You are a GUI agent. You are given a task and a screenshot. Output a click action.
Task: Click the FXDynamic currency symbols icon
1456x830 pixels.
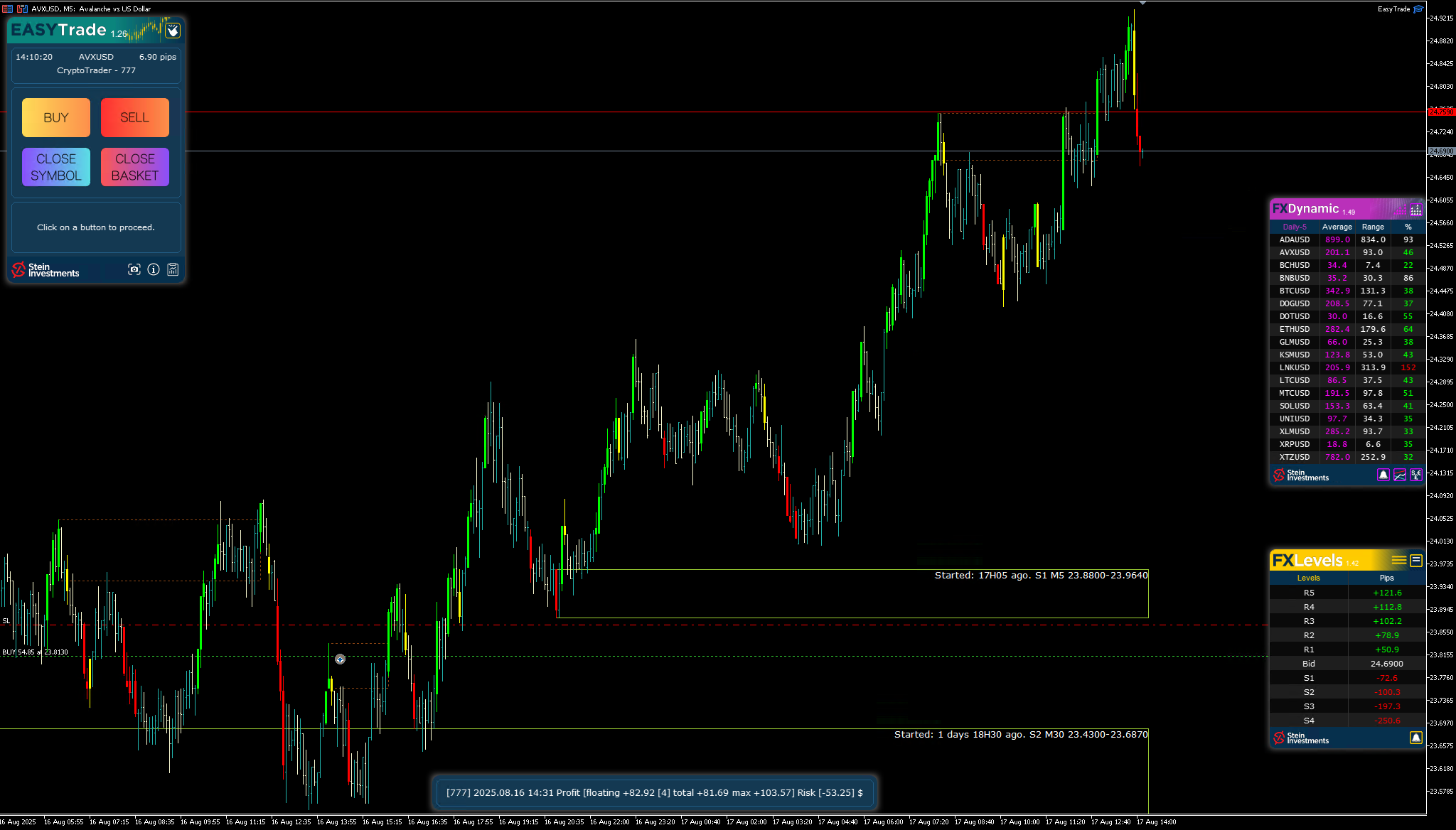(1415, 475)
